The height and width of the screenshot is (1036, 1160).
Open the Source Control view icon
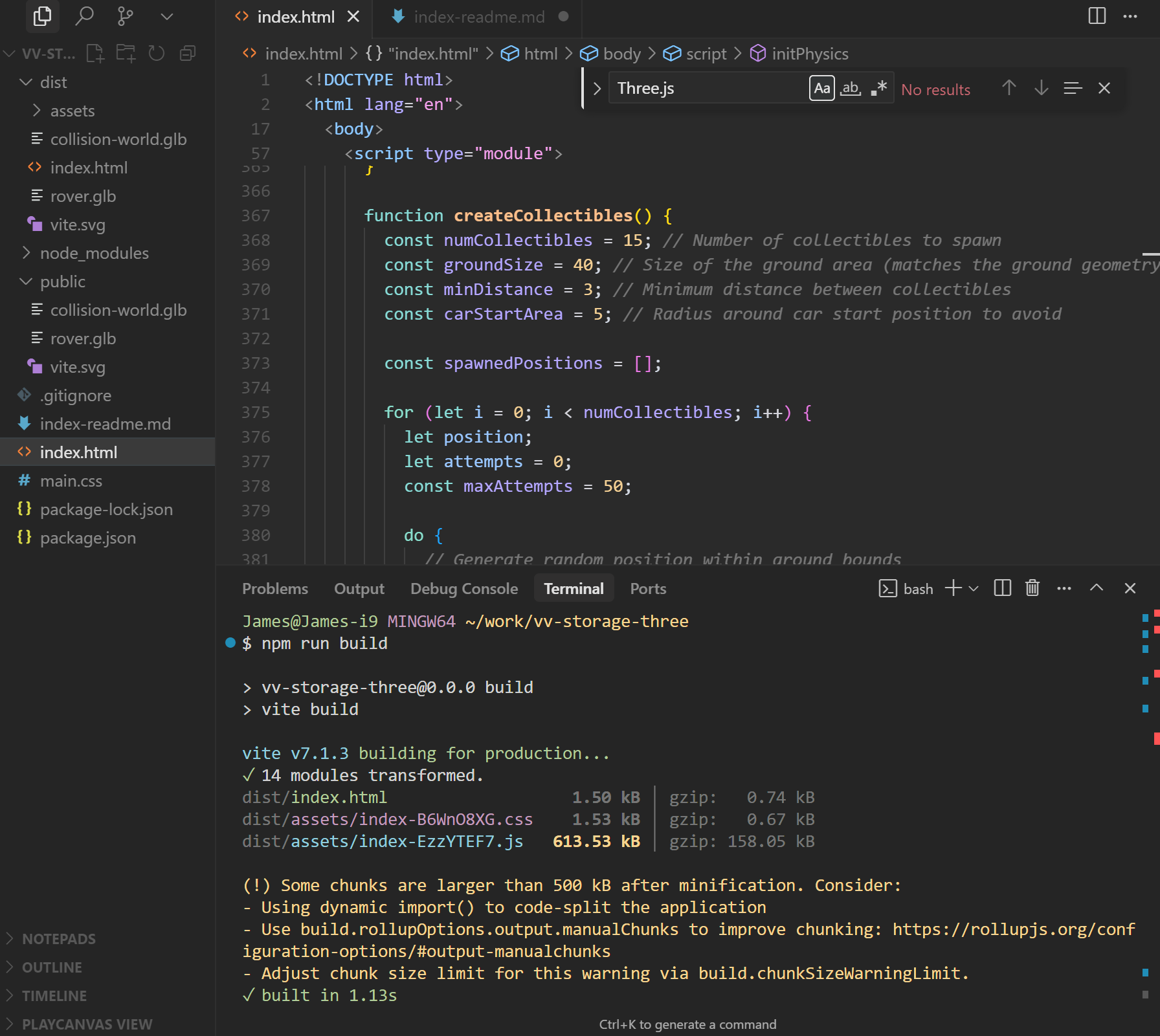126,16
